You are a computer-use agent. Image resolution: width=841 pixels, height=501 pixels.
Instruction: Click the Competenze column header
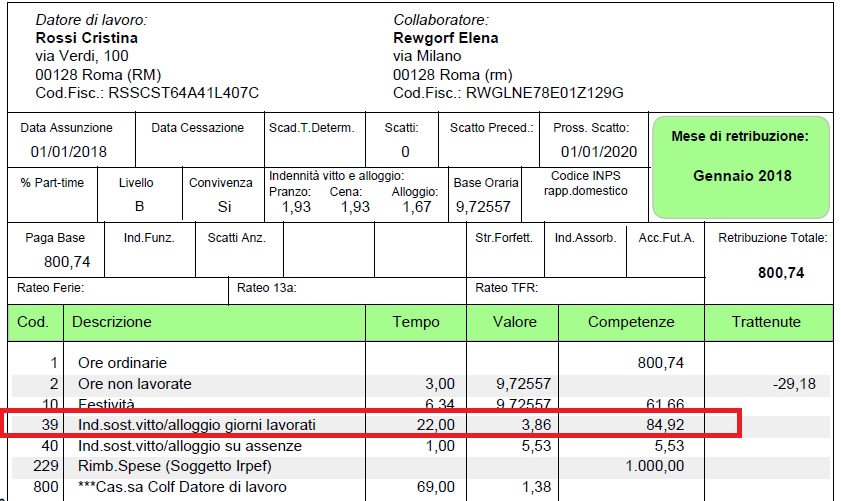[631, 322]
